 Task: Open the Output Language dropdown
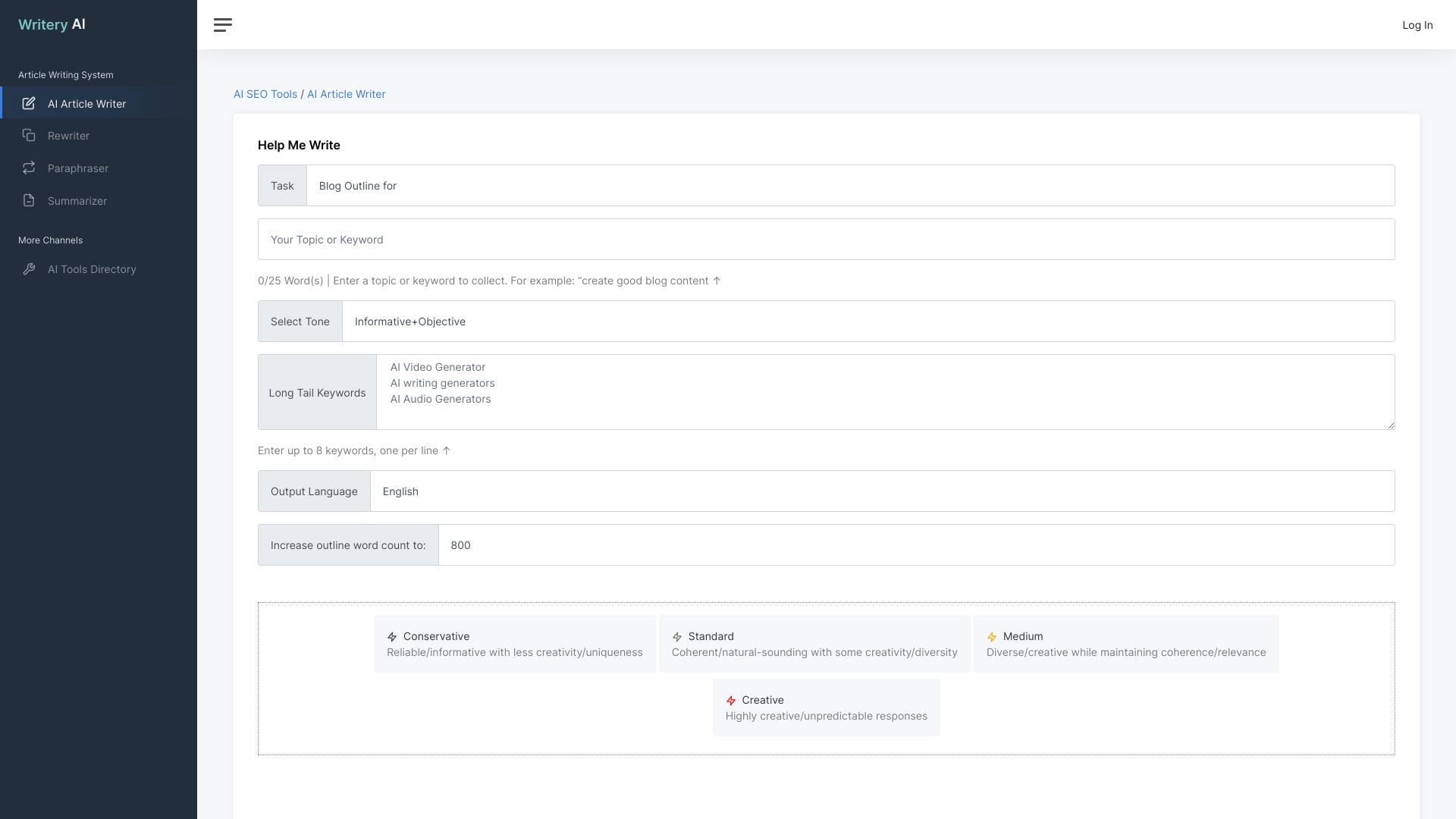click(880, 491)
